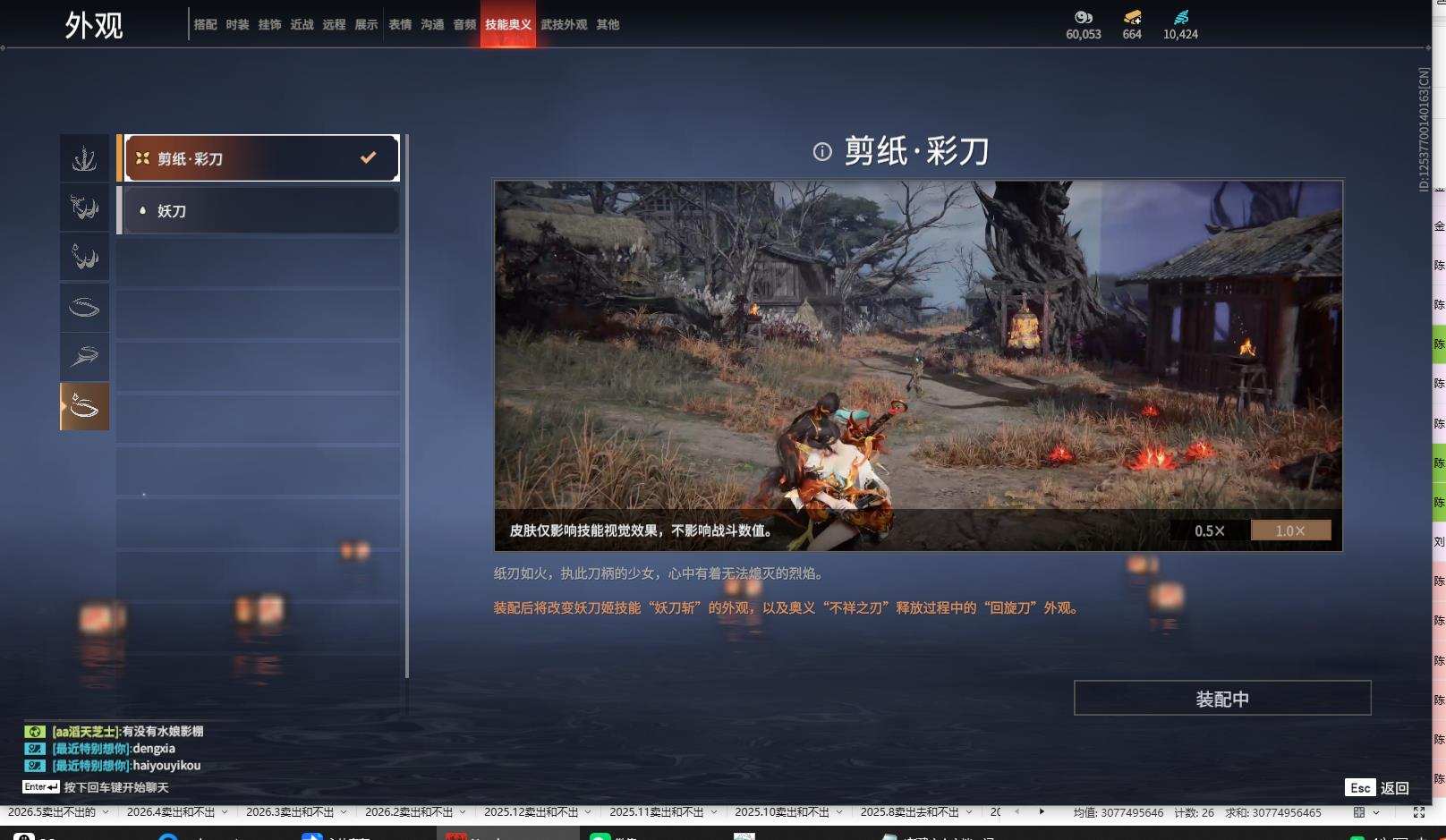Click the world channel icon next to aa滔天芝士
This screenshot has height=840, width=1446.
[x=35, y=731]
